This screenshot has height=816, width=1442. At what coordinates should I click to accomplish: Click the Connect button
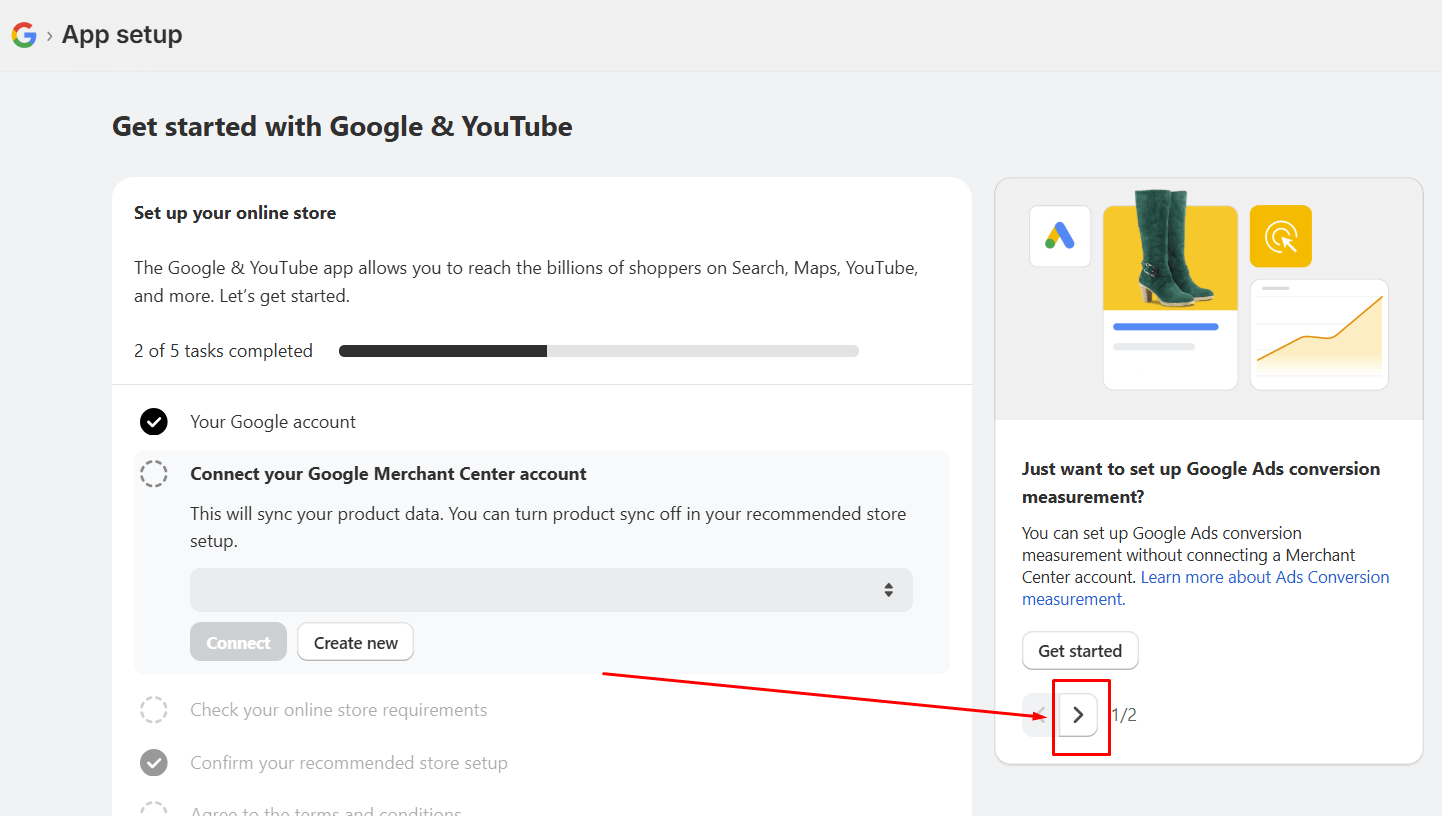click(x=238, y=641)
